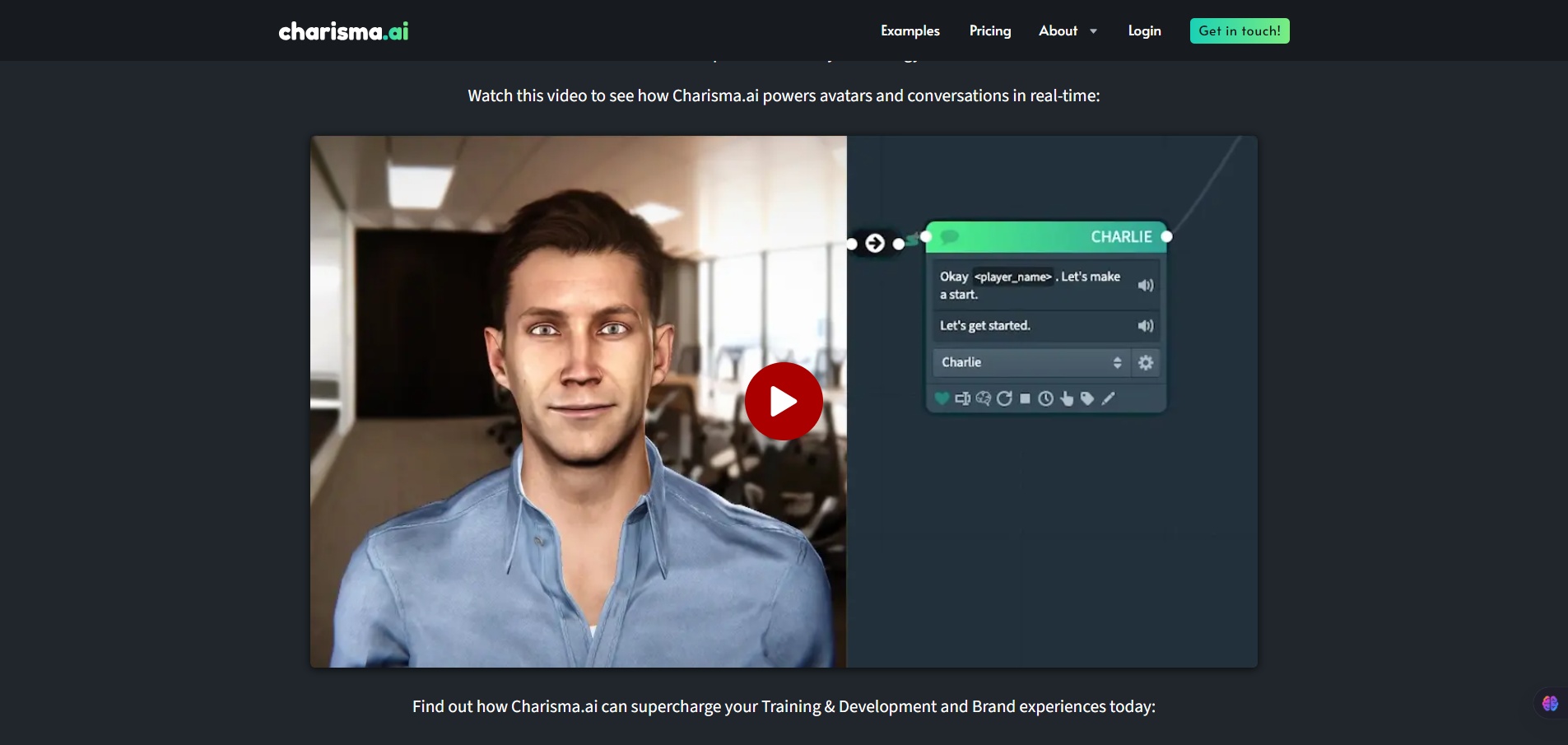Click the pencil edit icon in node toolbar
Image resolution: width=1568 pixels, height=745 pixels.
click(x=1108, y=398)
